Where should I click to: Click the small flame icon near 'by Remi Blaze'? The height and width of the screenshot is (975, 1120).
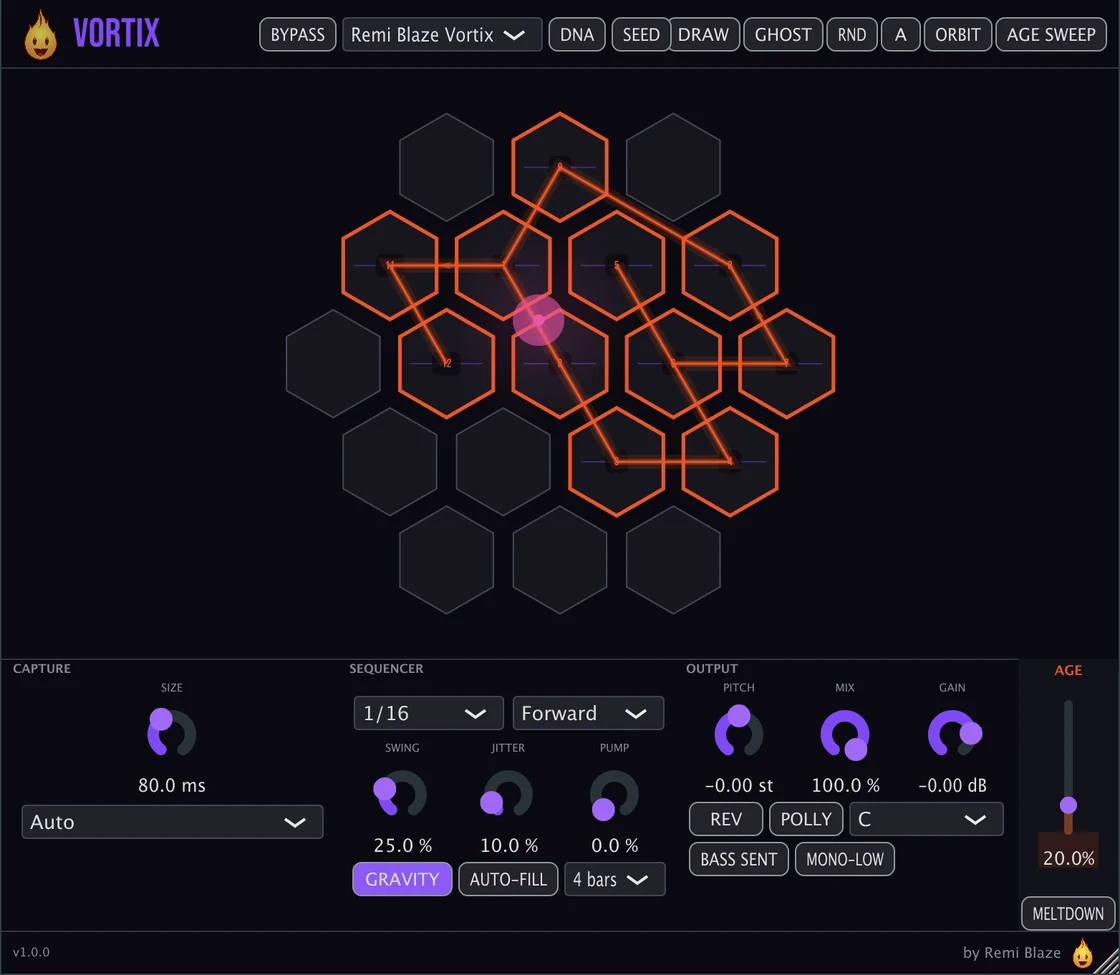pos(1083,952)
